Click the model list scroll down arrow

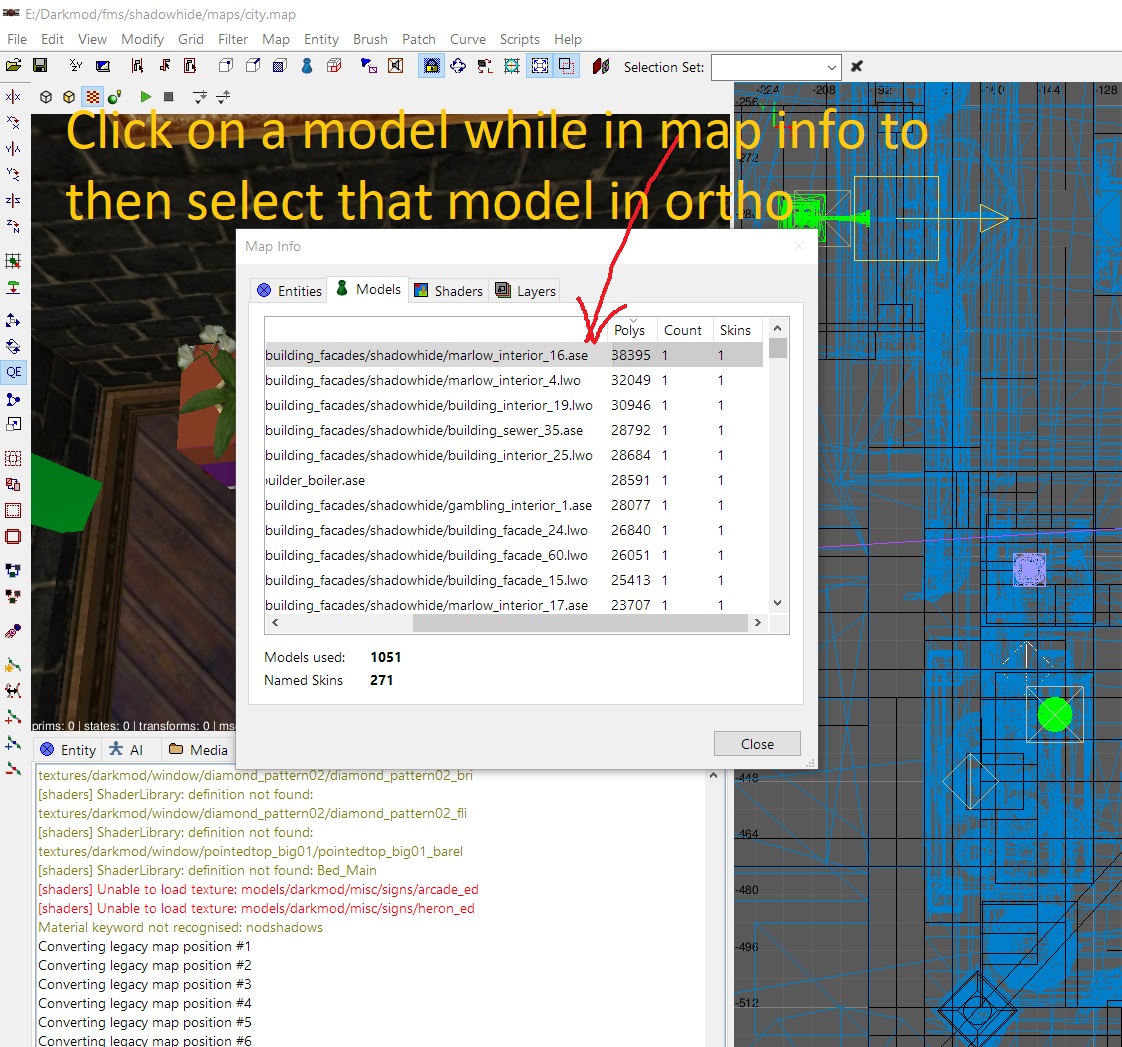point(777,603)
